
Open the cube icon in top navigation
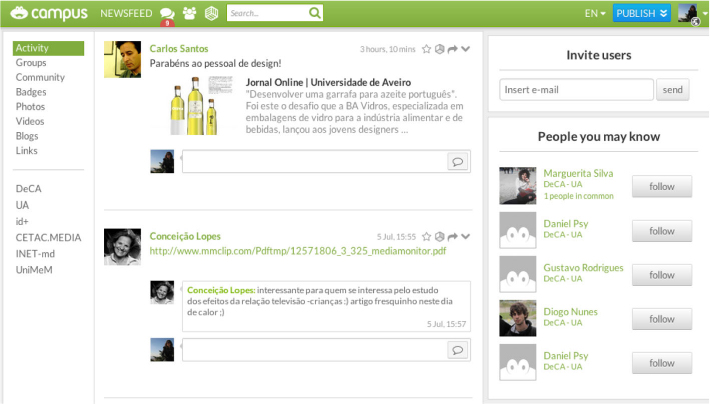210,13
